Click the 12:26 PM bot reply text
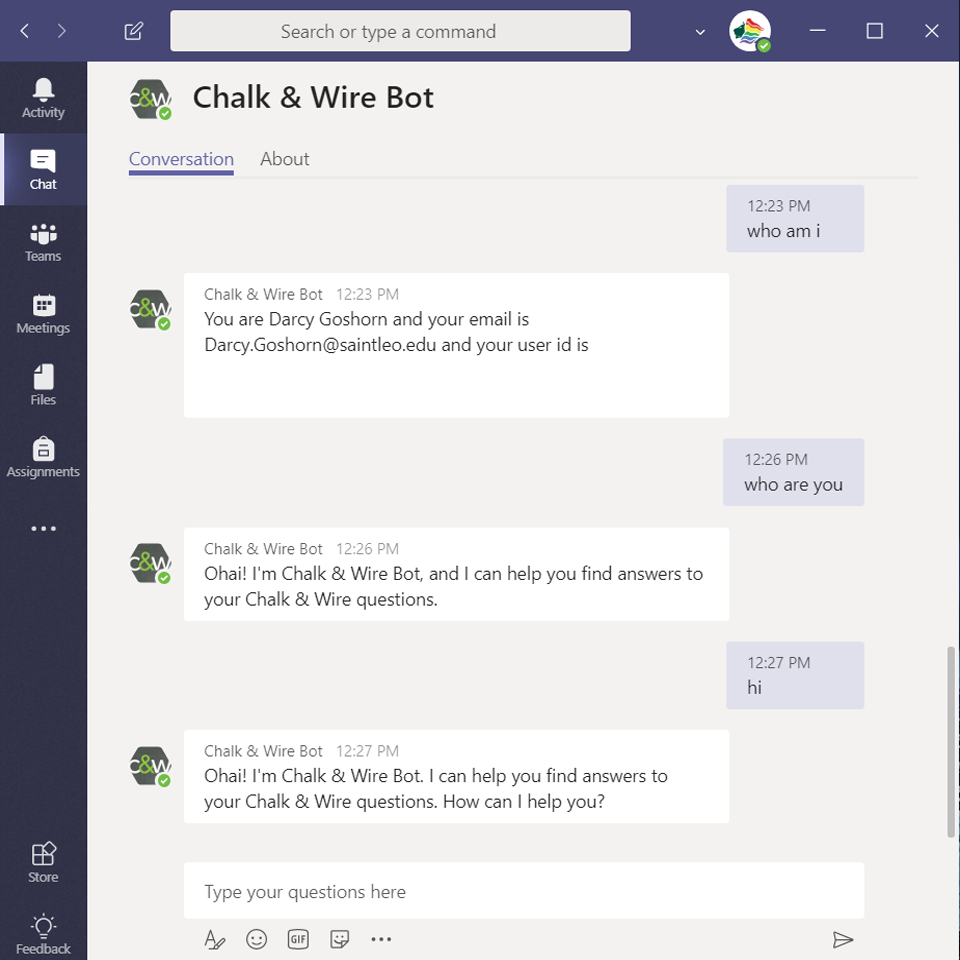This screenshot has width=960, height=960. pyautogui.click(x=453, y=587)
